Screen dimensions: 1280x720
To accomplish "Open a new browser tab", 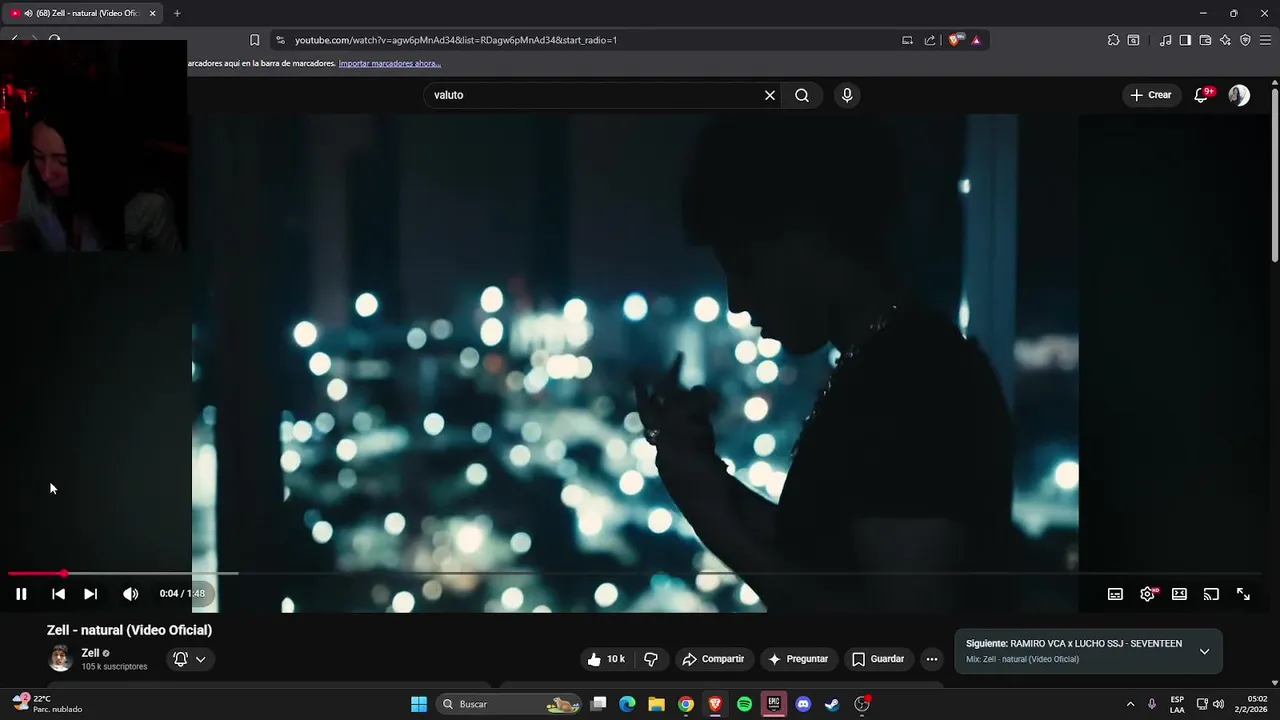I will point(177,13).
